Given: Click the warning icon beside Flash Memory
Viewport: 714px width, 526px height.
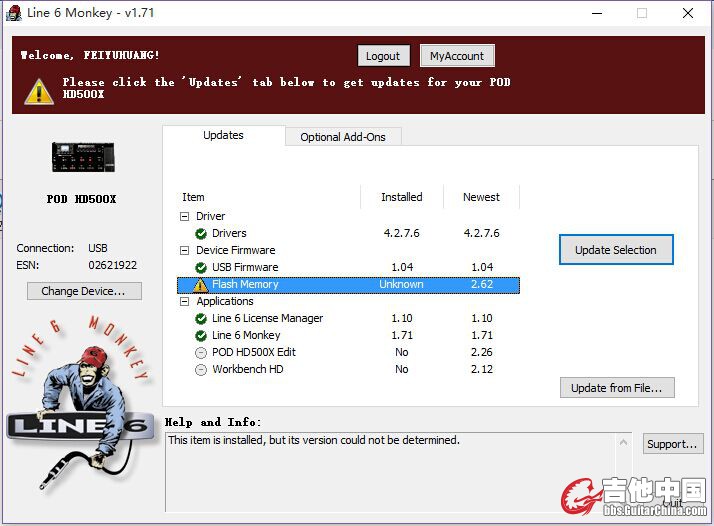Looking at the screenshot, I should click(200, 285).
